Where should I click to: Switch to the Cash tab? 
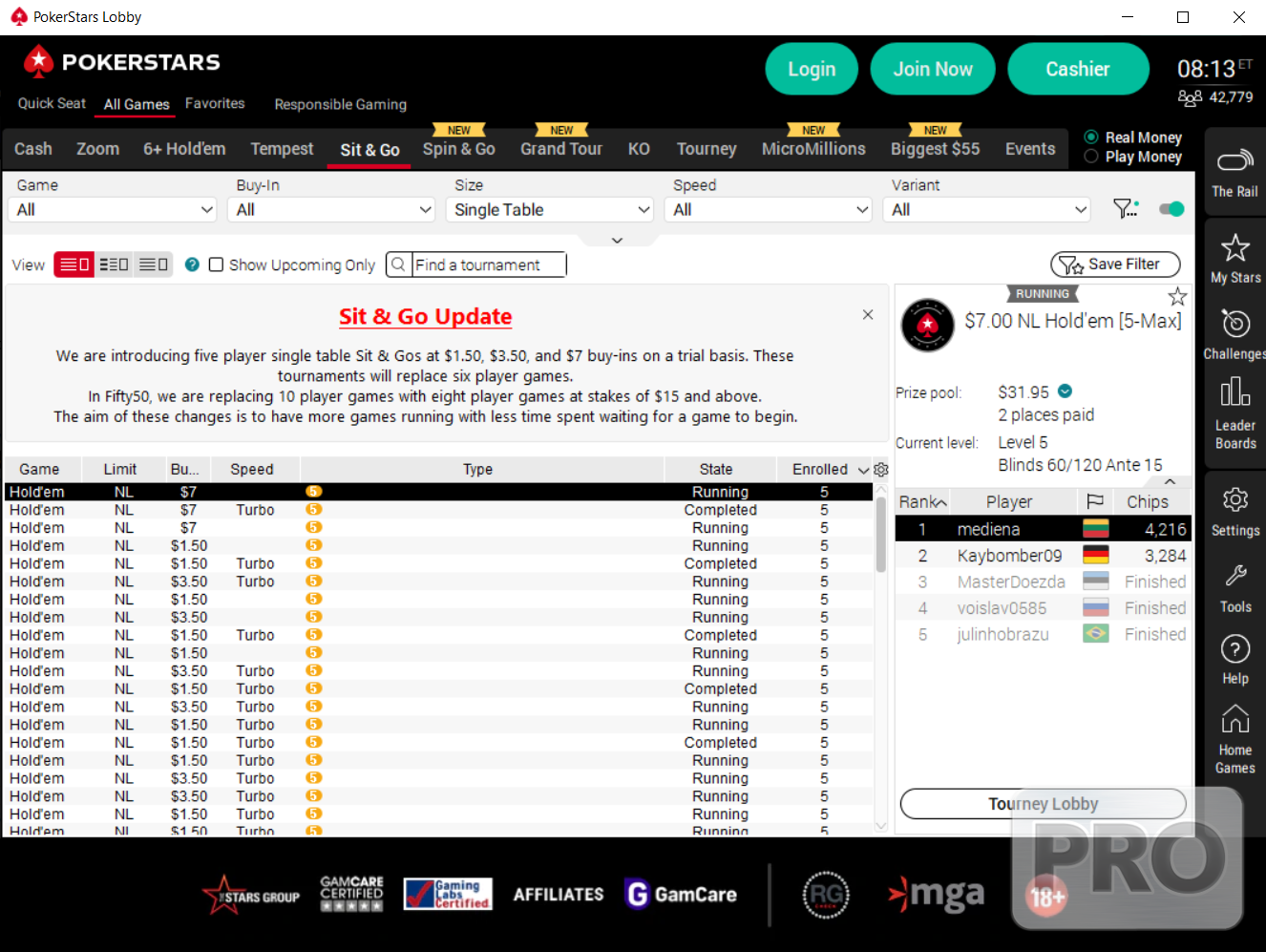33,149
